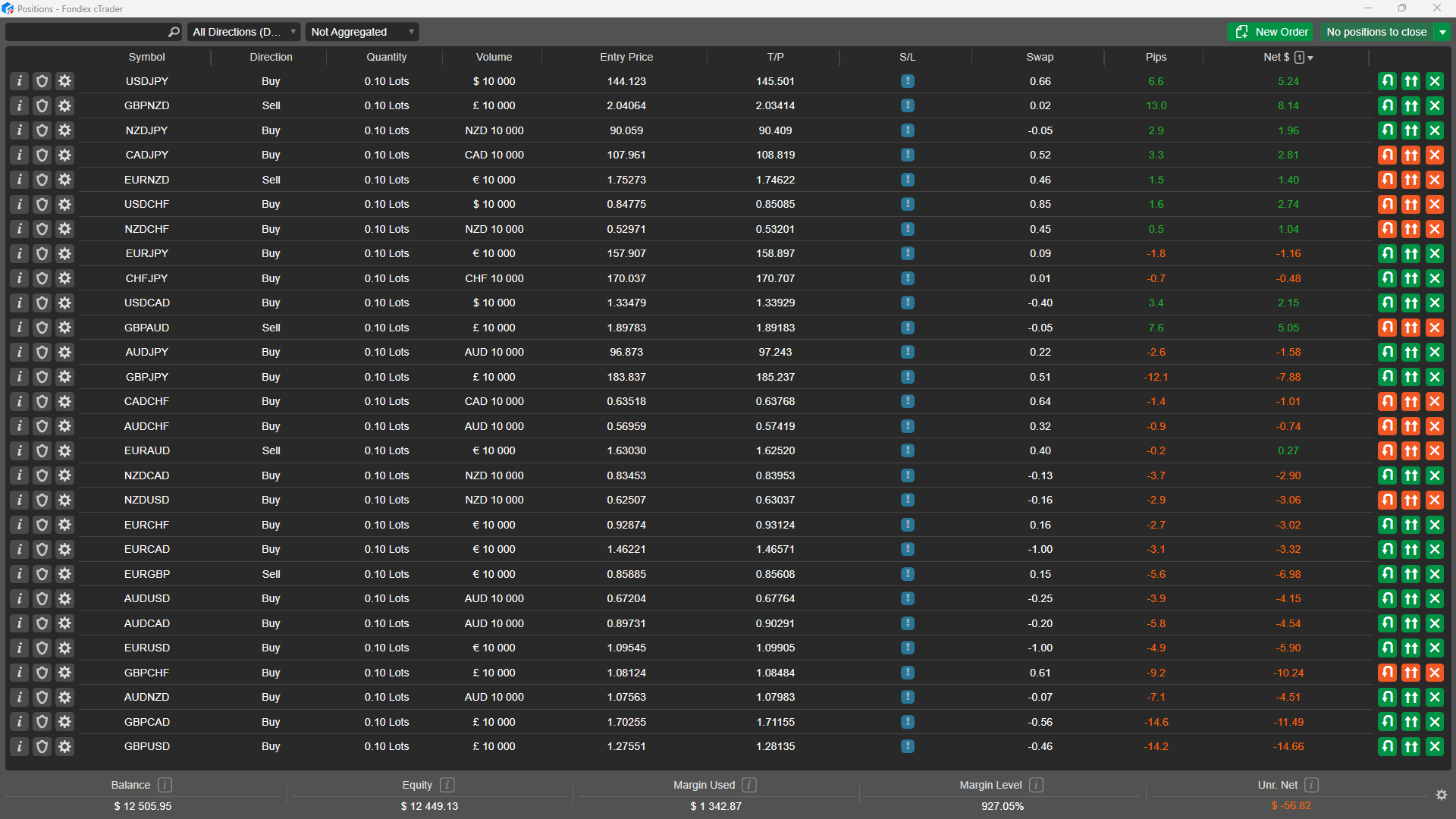Reverse the USDJPY position
1456x819 pixels.
coord(1387,81)
